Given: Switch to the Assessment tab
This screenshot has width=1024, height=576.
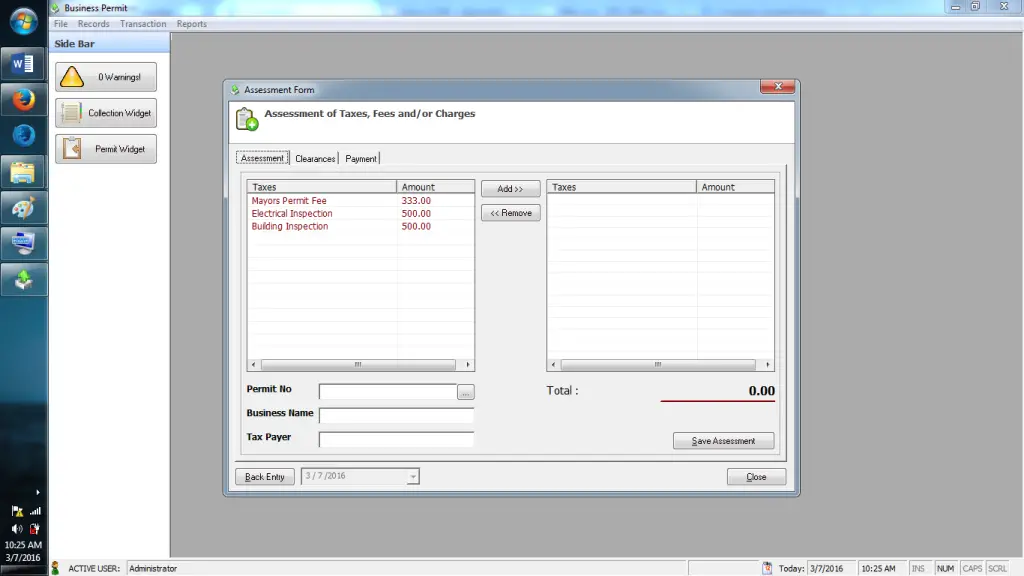Looking at the screenshot, I should click(262, 158).
